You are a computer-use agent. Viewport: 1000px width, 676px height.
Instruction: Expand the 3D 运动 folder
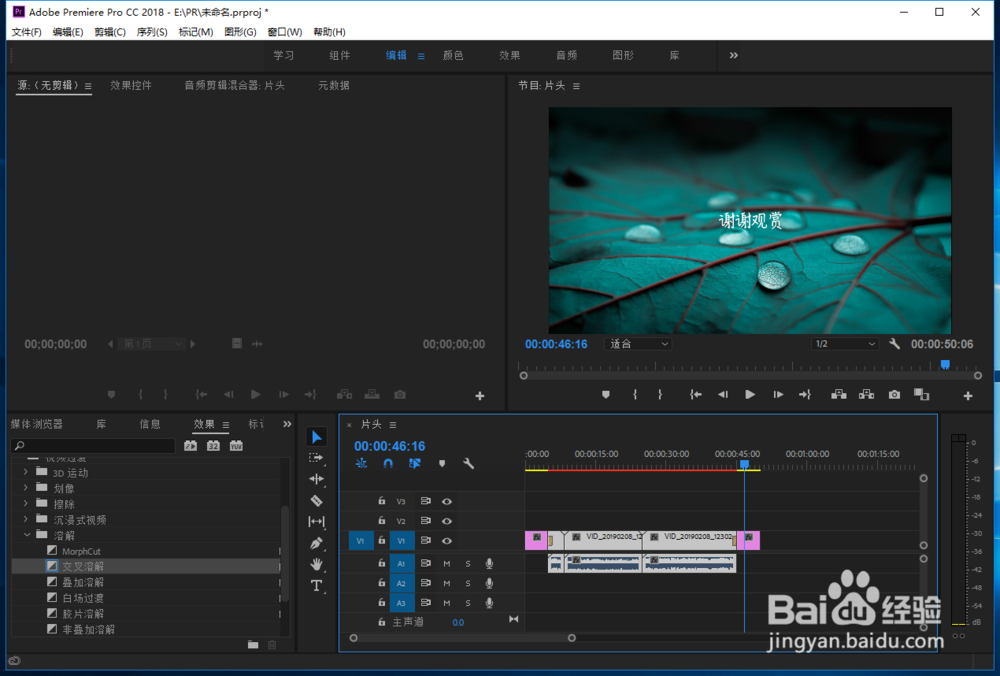26,473
